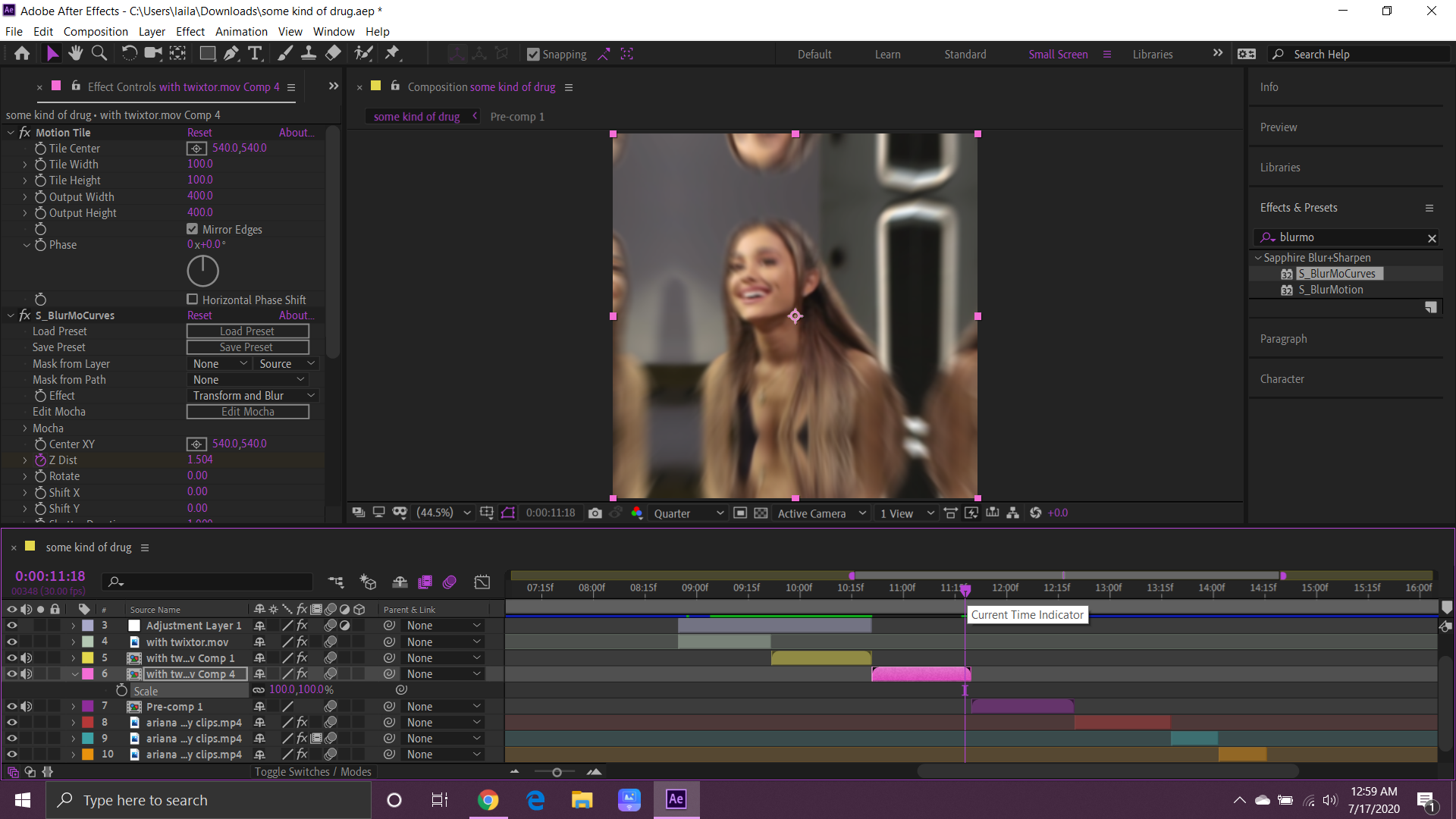
Task: Uncheck Mirror Edges in Motion Tile
Action: point(193,229)
